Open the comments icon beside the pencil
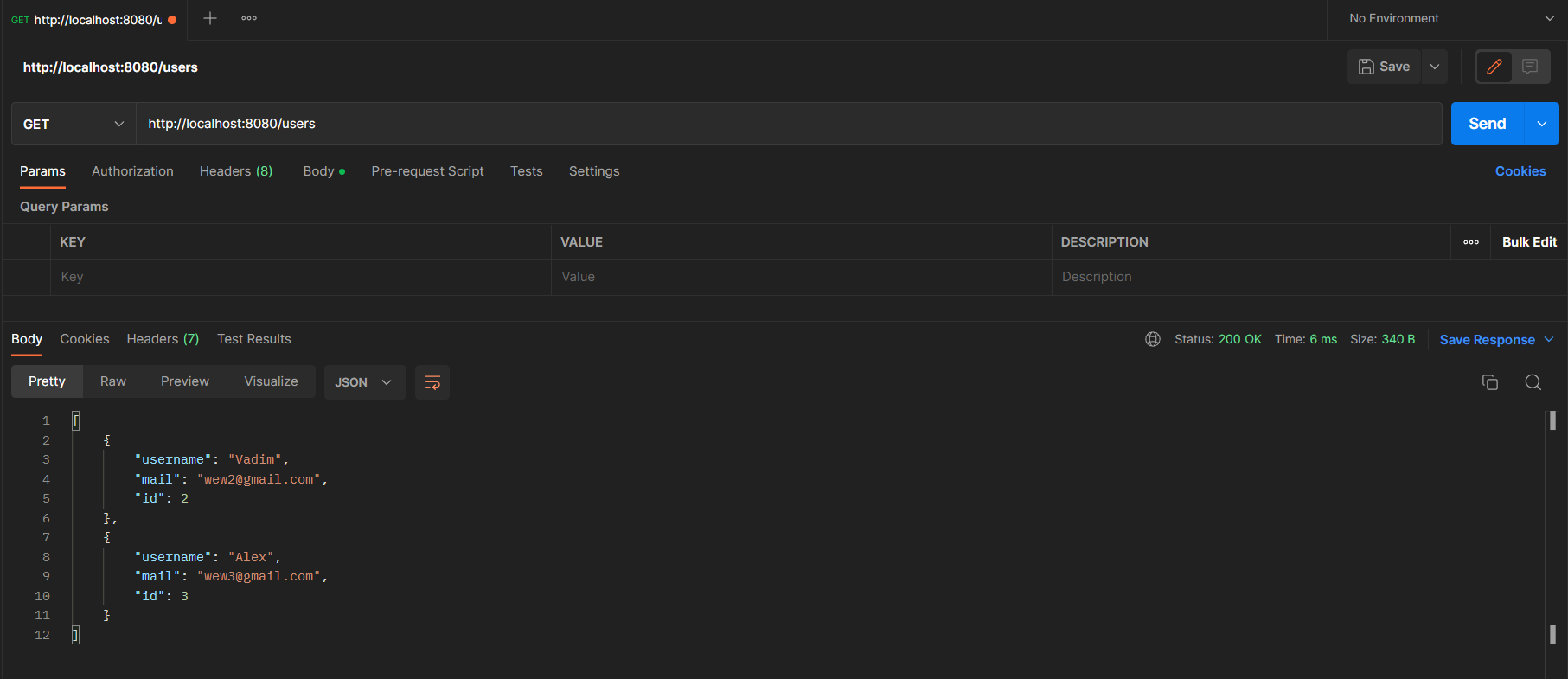This screenshot has height=679, width=1568. 1530,67
